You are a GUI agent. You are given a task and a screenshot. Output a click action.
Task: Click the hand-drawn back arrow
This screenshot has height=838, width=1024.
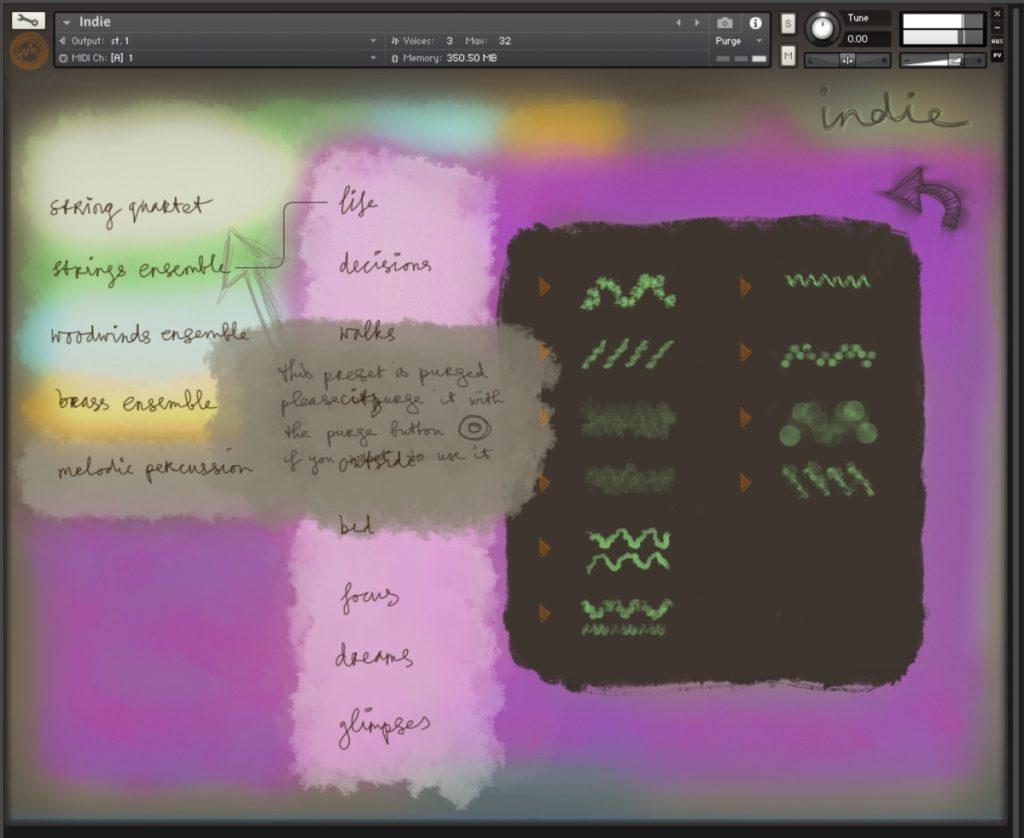(925, 197)
